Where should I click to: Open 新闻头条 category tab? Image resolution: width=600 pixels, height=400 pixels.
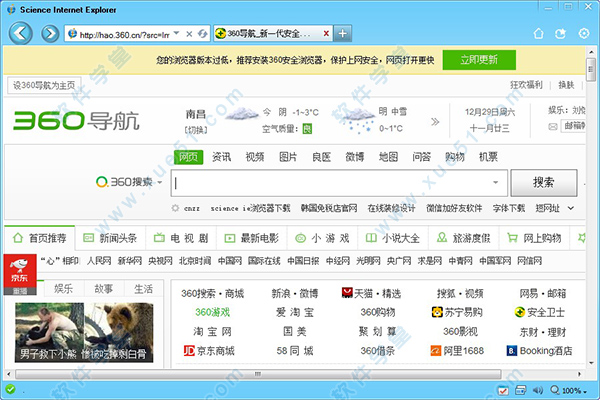point(111,238)
